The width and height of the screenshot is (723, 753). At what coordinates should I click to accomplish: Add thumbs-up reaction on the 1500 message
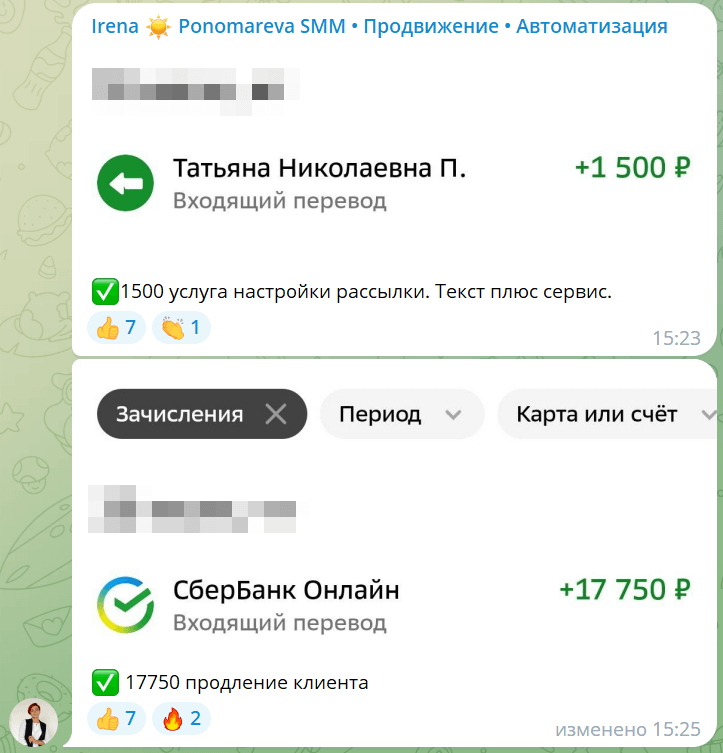(x=116, y=328)
